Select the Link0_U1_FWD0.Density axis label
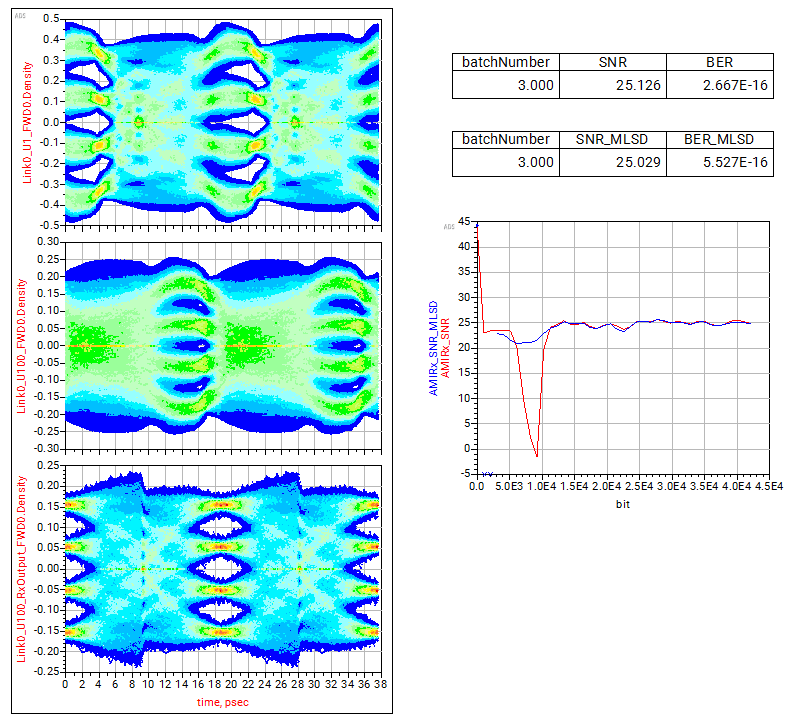796x718 pixels. tap(27, 122)
